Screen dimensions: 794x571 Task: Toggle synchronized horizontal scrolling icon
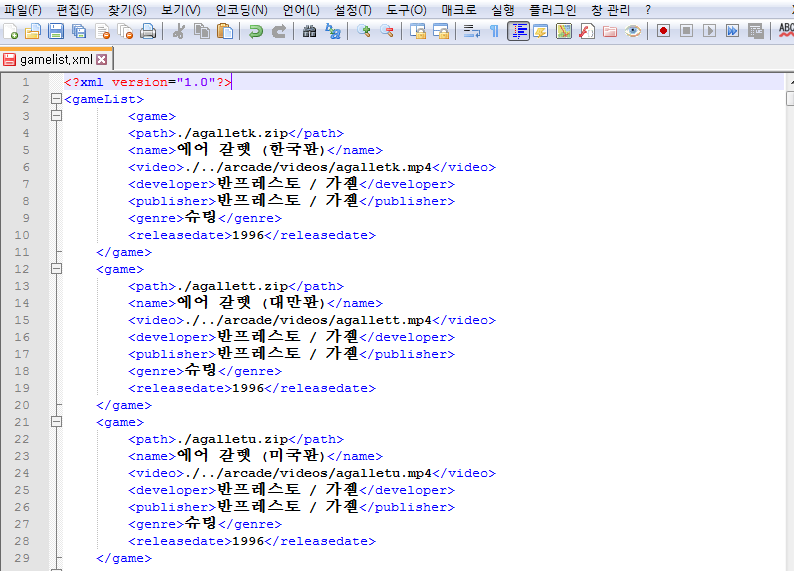[441, 31]
